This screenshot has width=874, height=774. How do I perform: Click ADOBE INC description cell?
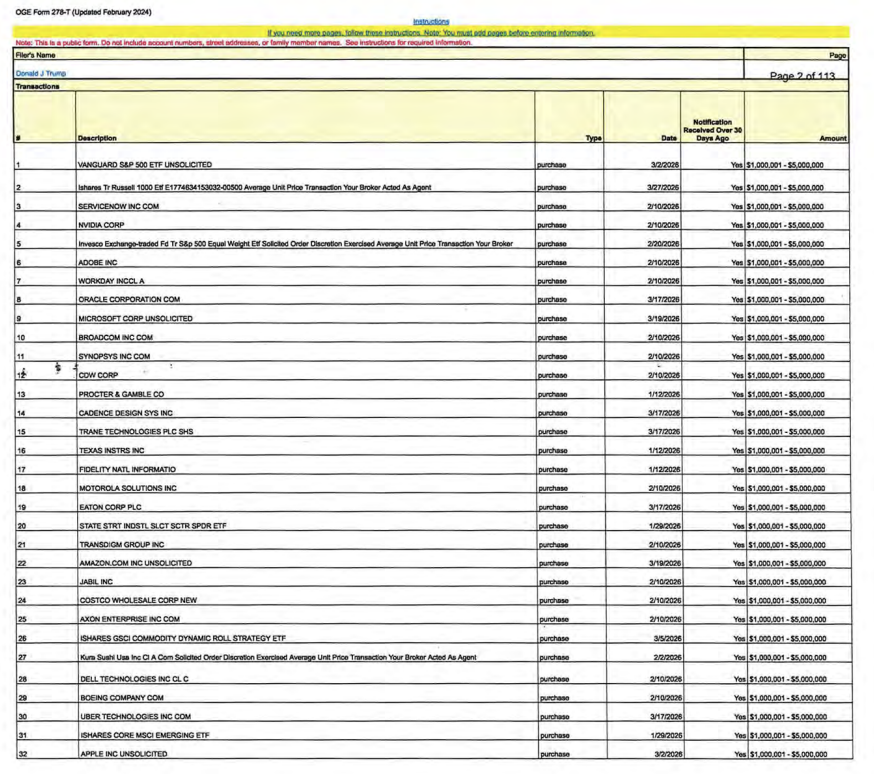(98, 262)
